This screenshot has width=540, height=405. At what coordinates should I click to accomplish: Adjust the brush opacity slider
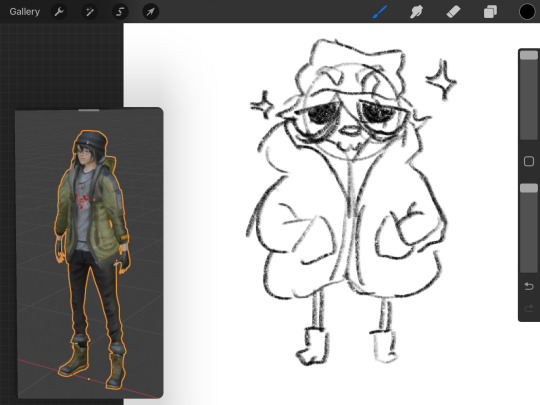point(529,228)
